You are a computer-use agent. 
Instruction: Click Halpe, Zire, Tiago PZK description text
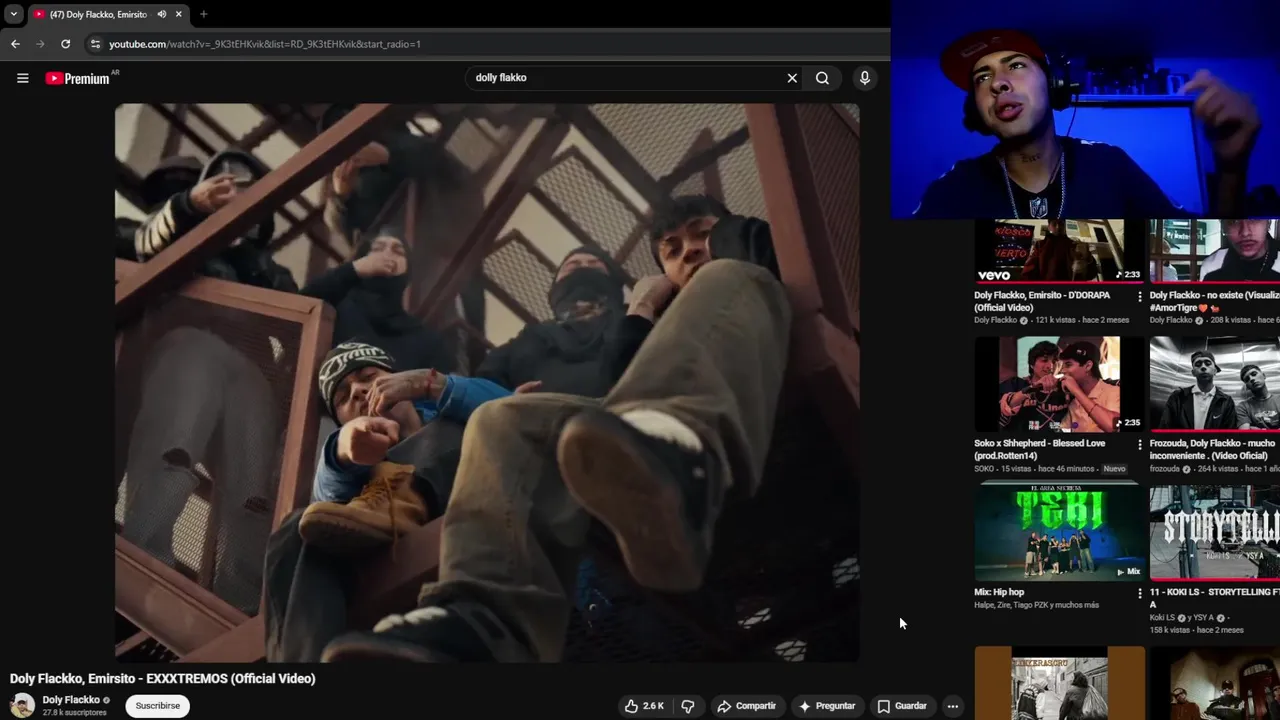[1036, 605]
